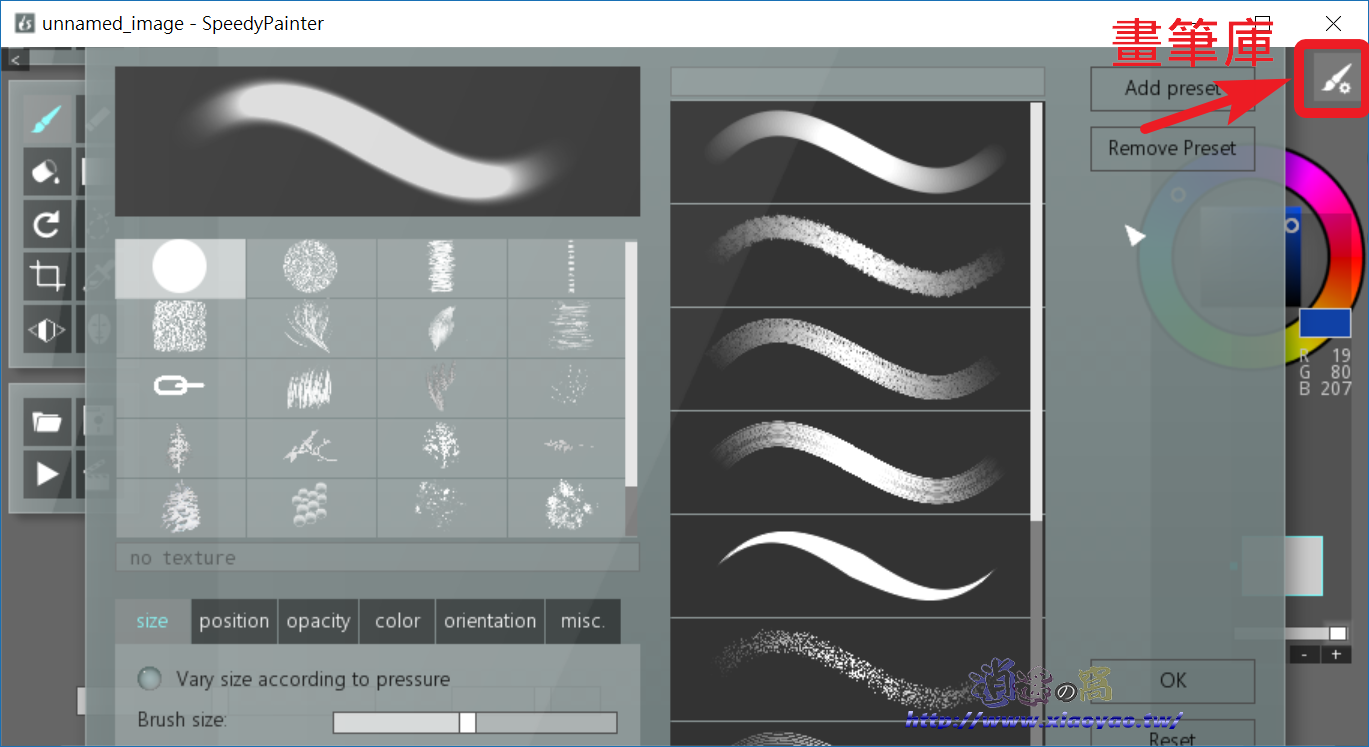Choose the cluster of spheres brush tip

coord(311,507)
